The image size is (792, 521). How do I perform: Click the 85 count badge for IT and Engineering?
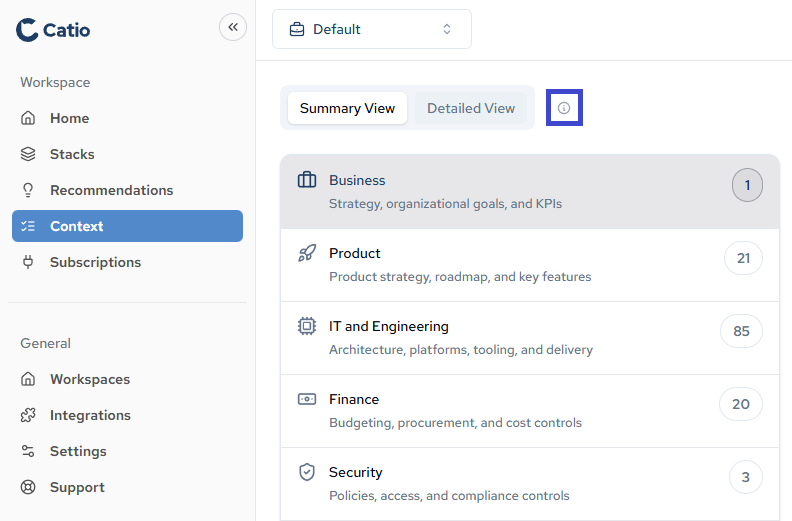click(741, 331)
